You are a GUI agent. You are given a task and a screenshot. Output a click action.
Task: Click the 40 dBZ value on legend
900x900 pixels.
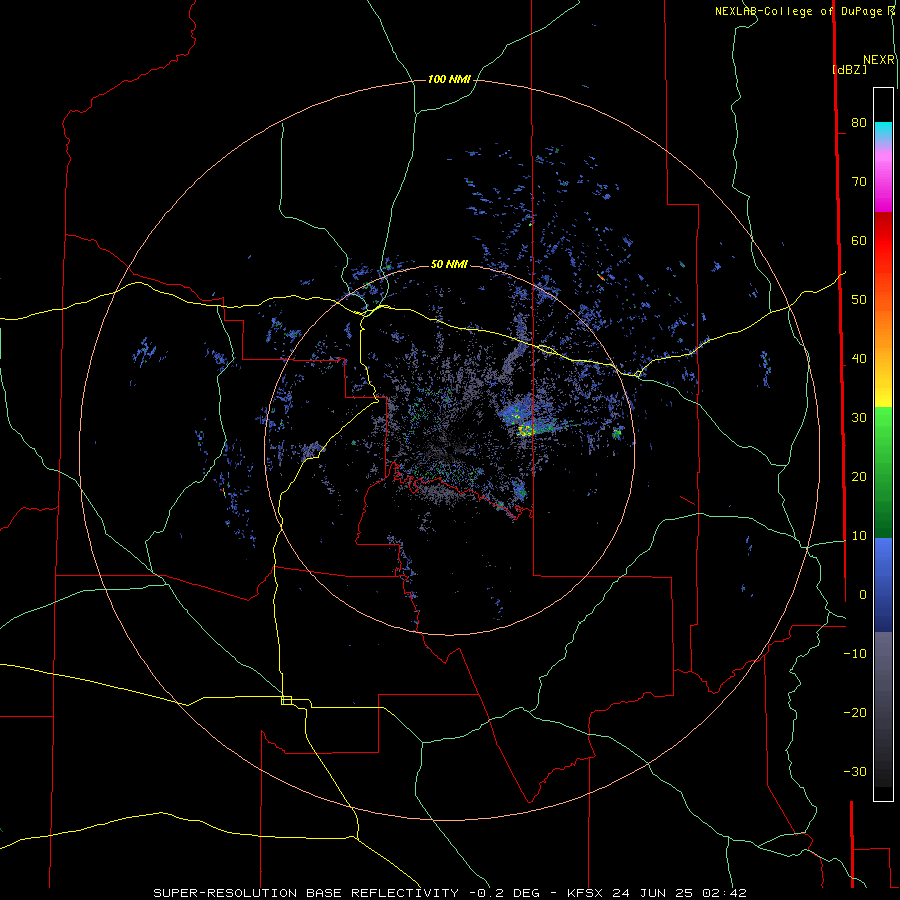(x=859, y=359)
